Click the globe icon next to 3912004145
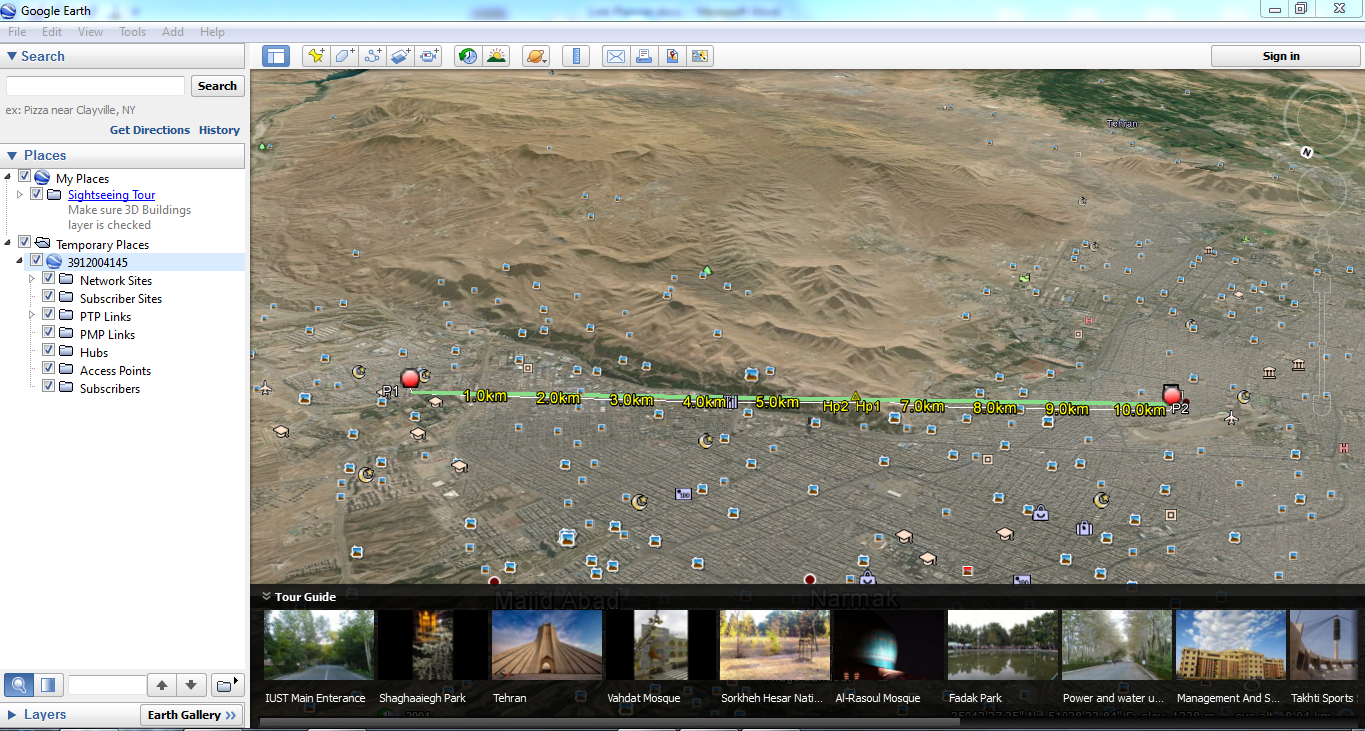The width and height of the screenshot is (1365, 731). point(54,262)
